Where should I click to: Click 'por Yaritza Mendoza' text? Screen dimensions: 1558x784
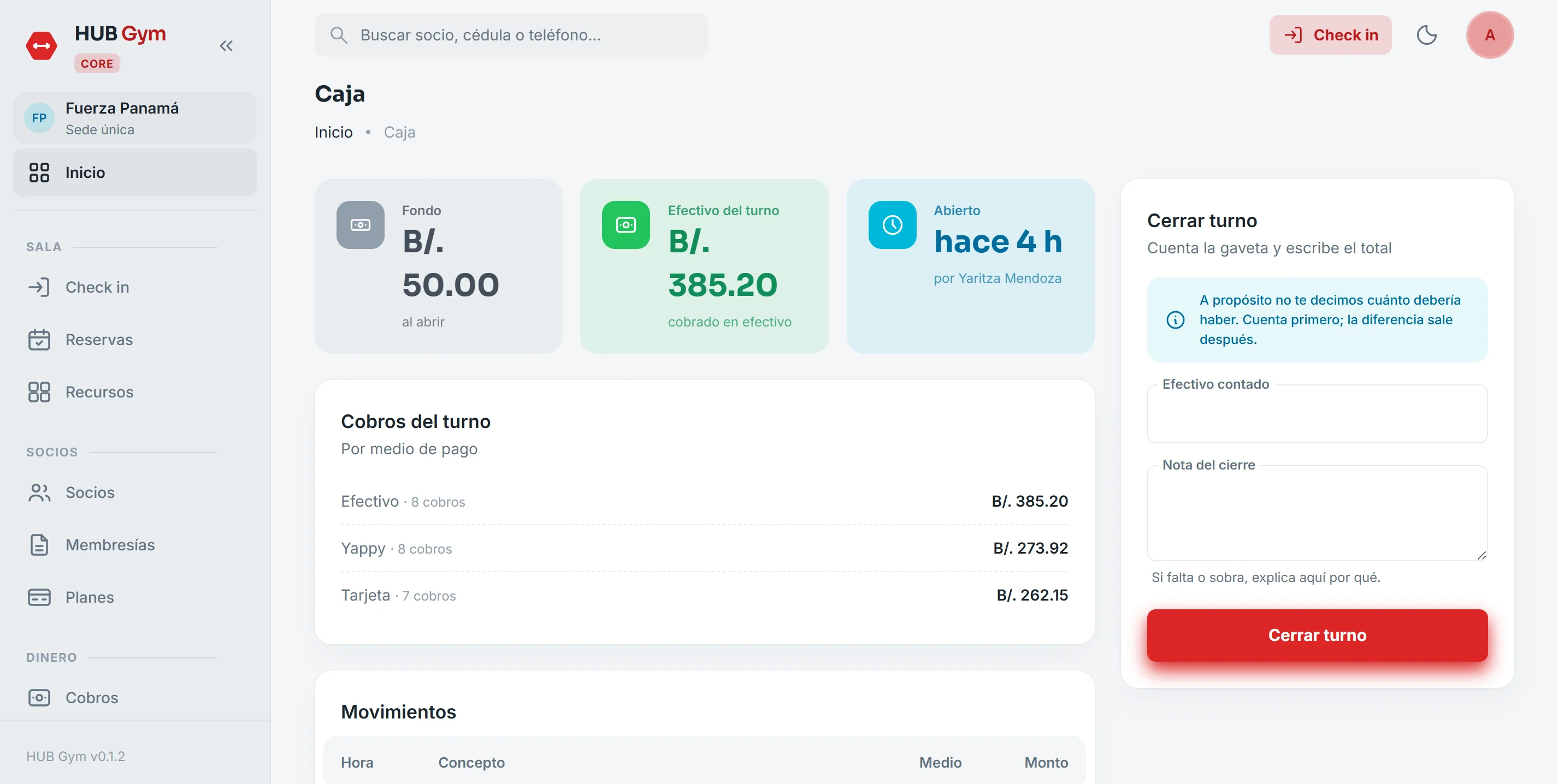pyautogui.click(x=998, y=278)
